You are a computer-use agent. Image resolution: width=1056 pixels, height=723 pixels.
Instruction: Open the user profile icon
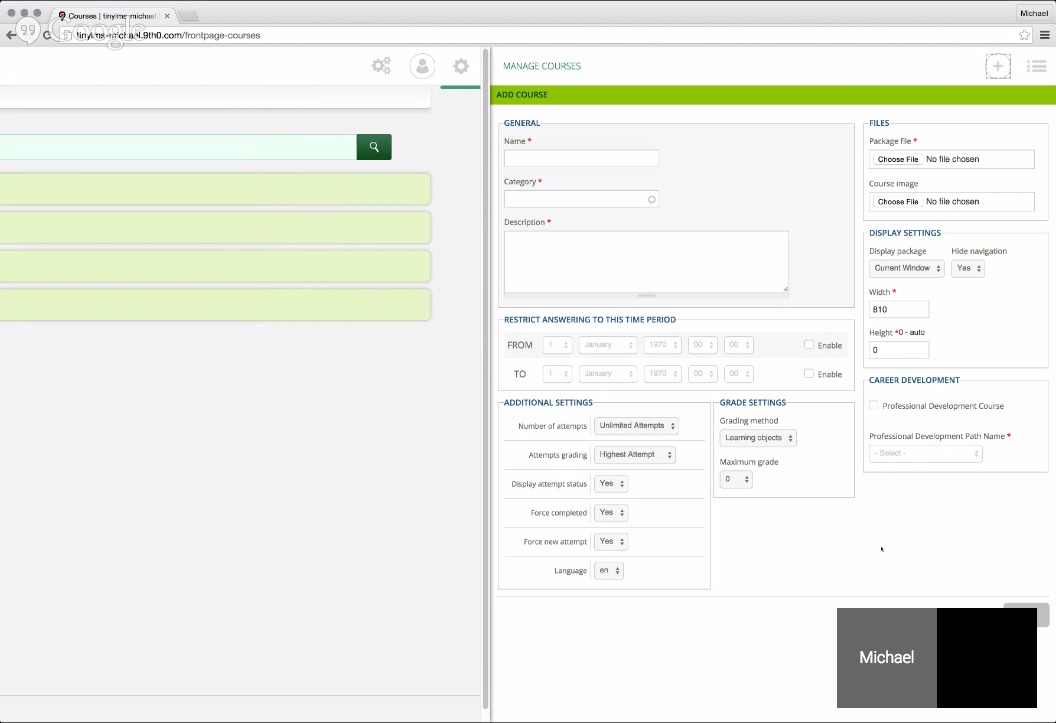422,66
